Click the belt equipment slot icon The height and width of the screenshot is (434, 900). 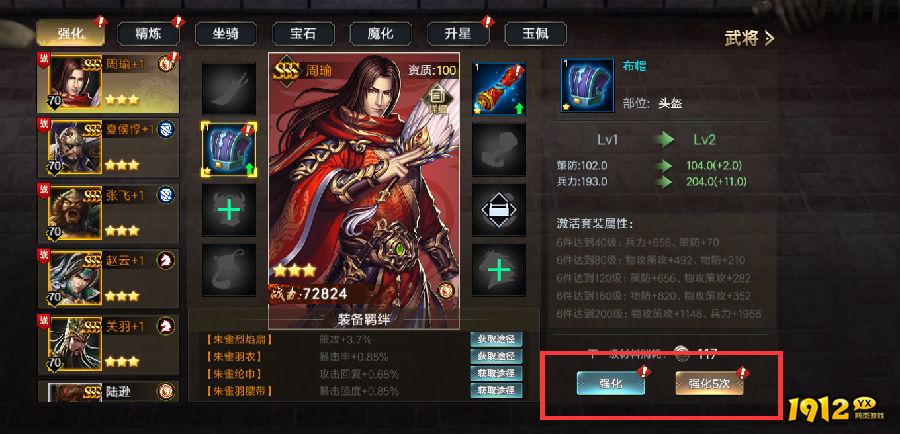point(499,210)
